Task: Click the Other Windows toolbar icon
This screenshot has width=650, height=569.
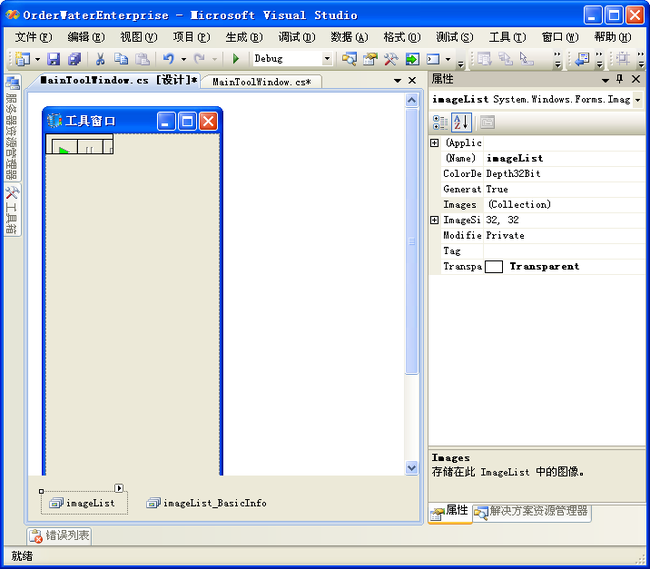Action: (433, 59)
